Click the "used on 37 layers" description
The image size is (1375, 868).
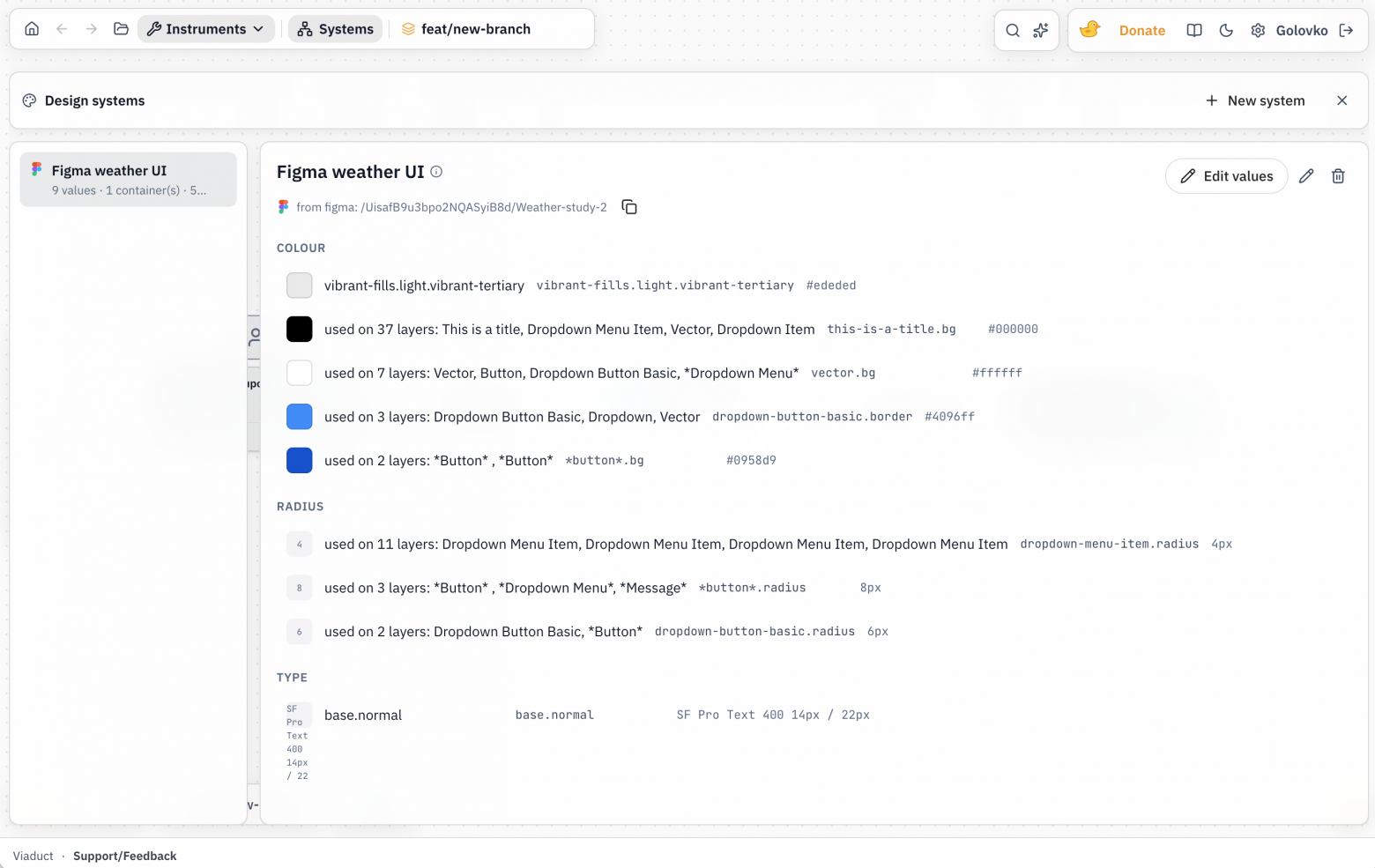(569, 330)
